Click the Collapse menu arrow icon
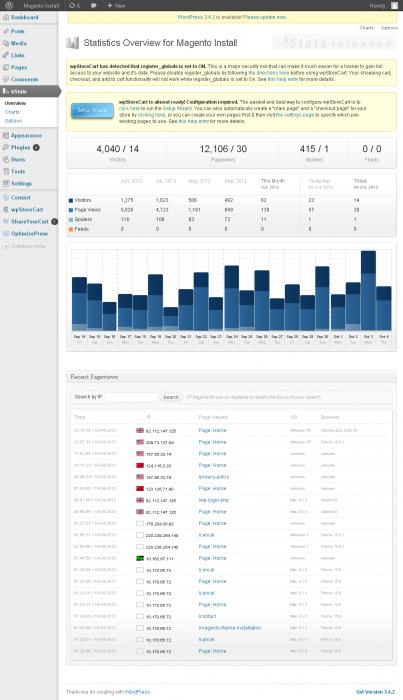Screen dimensions: 403x700 pyautogui.click(x=6, y=246)
